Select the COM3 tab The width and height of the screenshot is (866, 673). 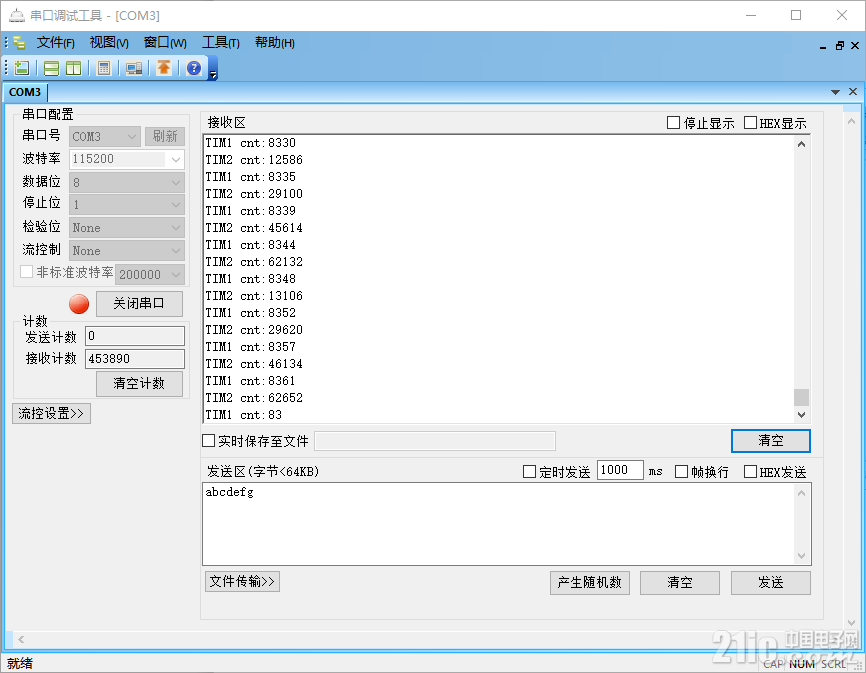tap(25, 92)
